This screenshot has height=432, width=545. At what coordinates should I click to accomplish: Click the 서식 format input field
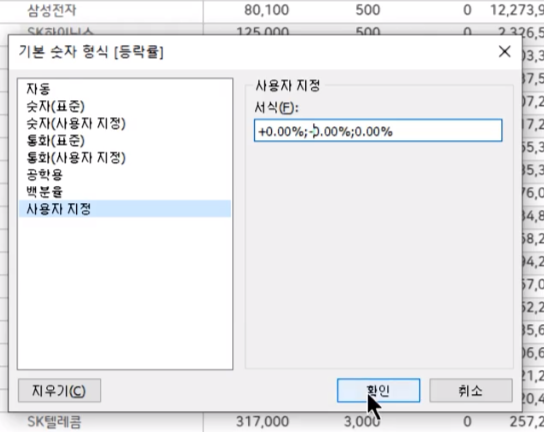point(378,130)
